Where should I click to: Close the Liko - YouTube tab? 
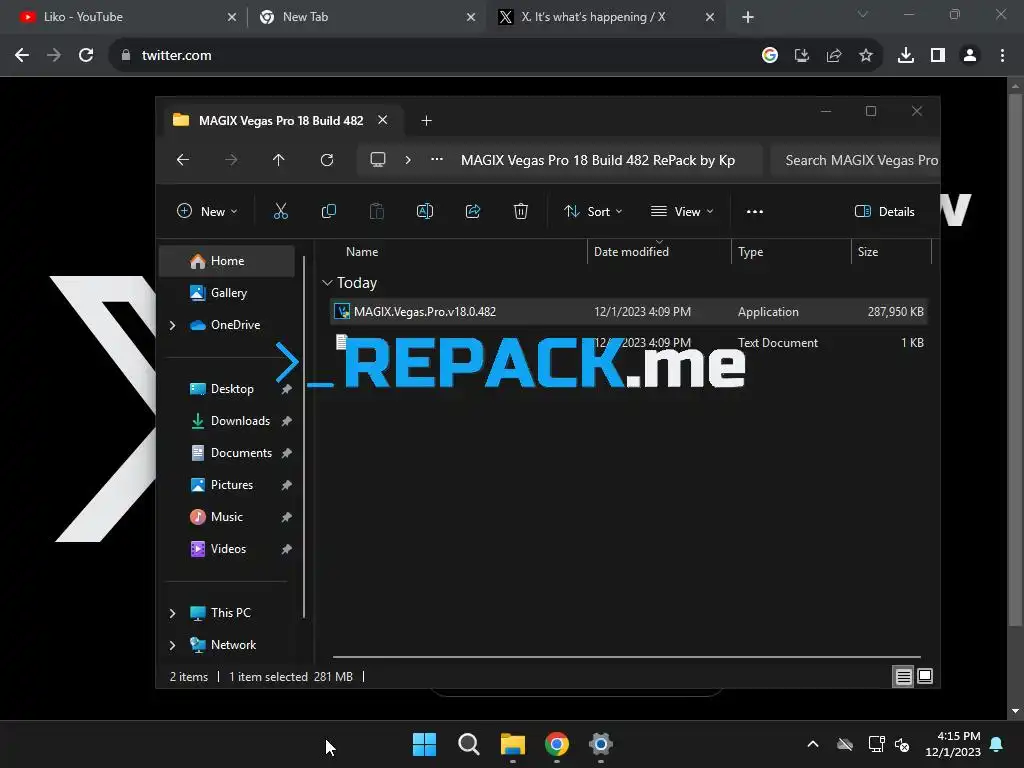[x=232, y=17]
